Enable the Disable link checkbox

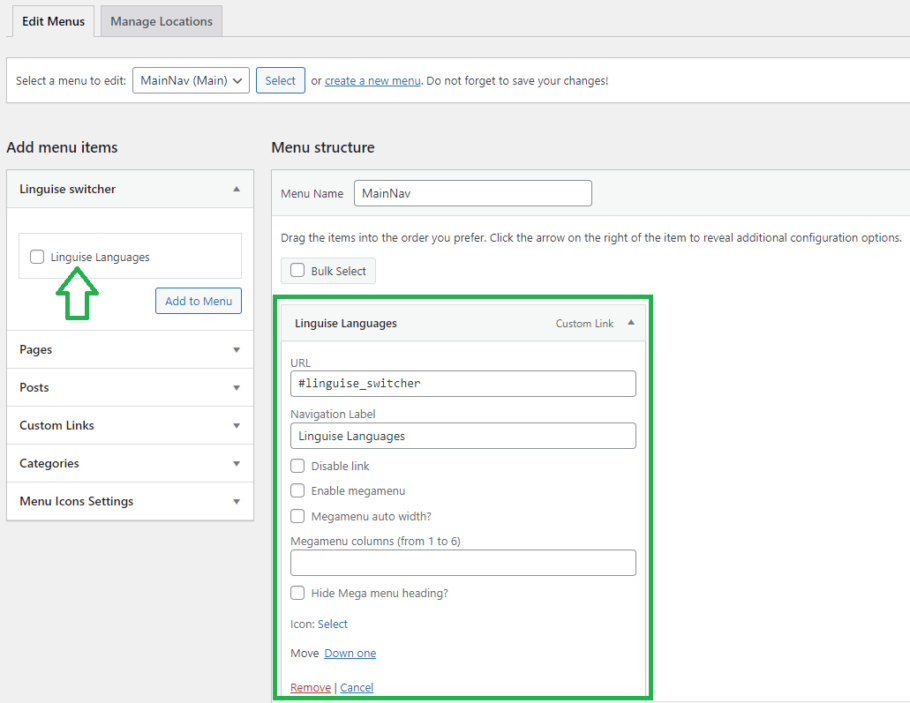point(297,466)
